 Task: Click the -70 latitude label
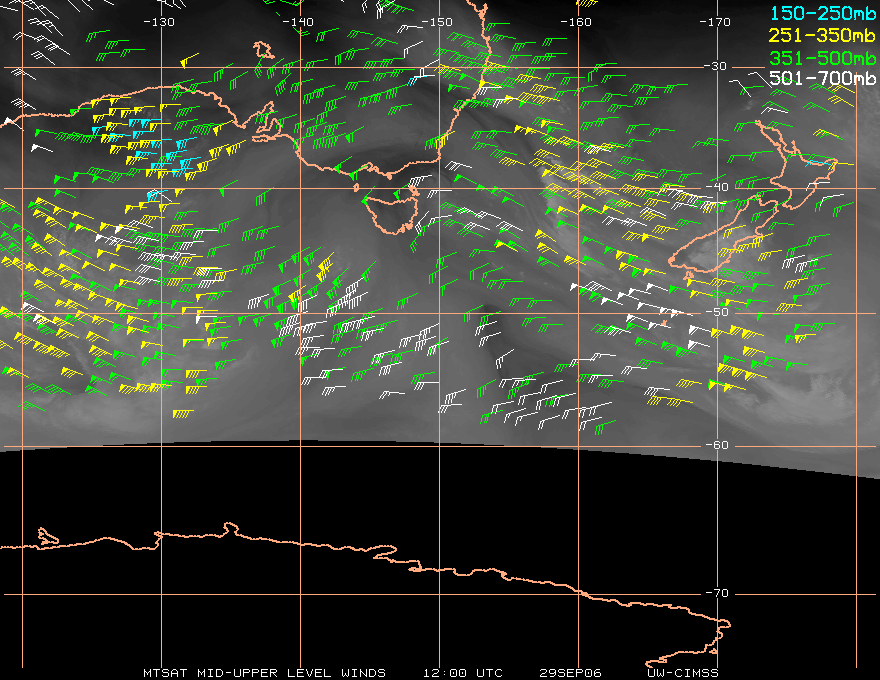point(716,593)
